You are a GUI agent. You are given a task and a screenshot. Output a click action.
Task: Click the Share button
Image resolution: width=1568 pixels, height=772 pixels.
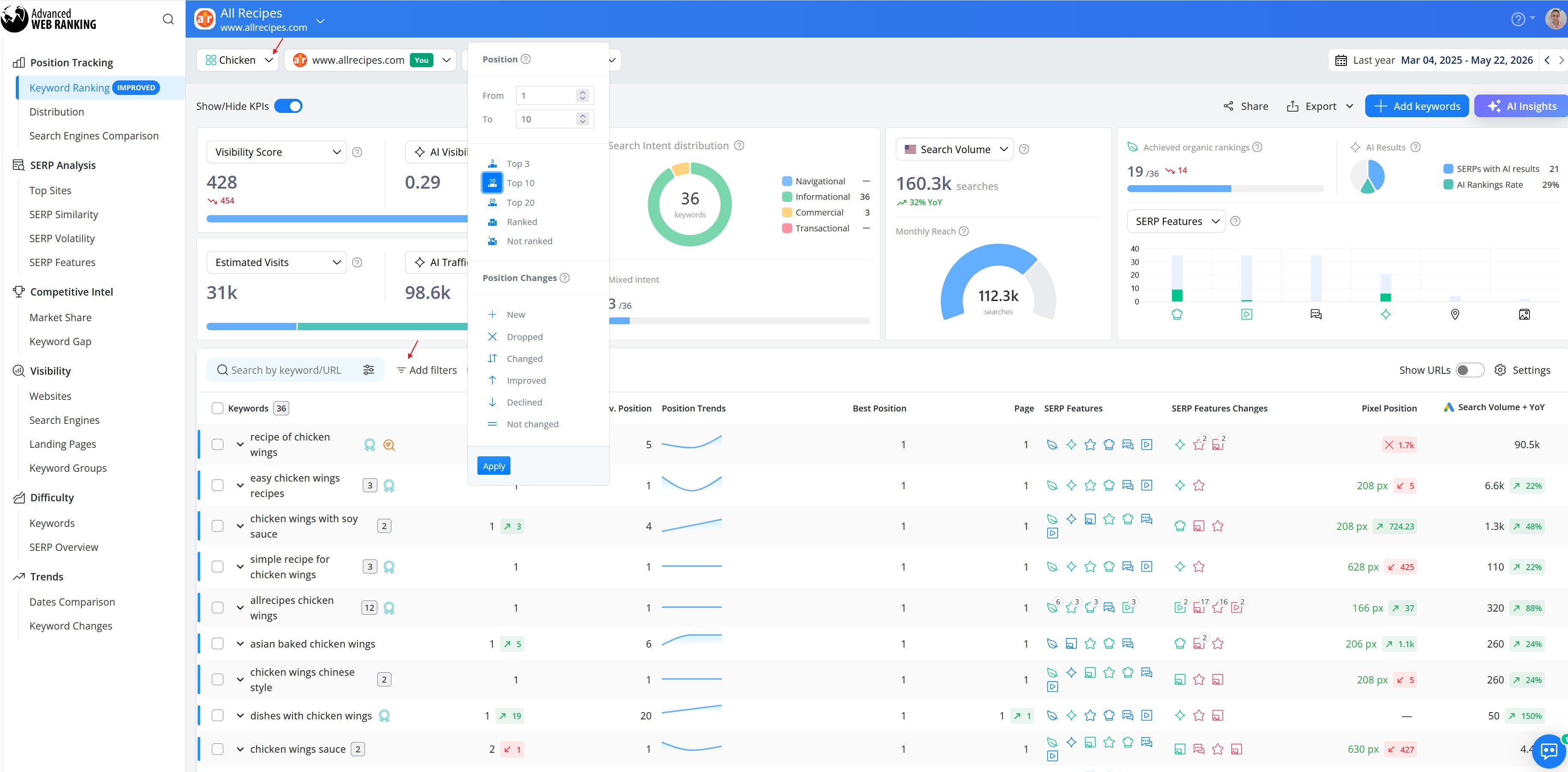1245,106
